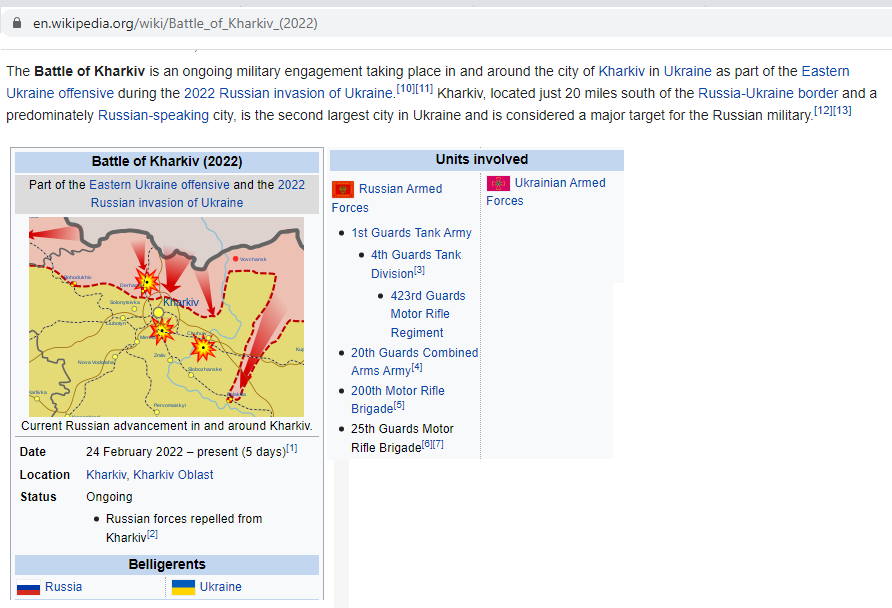Click citation [10] in the intro

pyautogui.click(x=405, y=89)
